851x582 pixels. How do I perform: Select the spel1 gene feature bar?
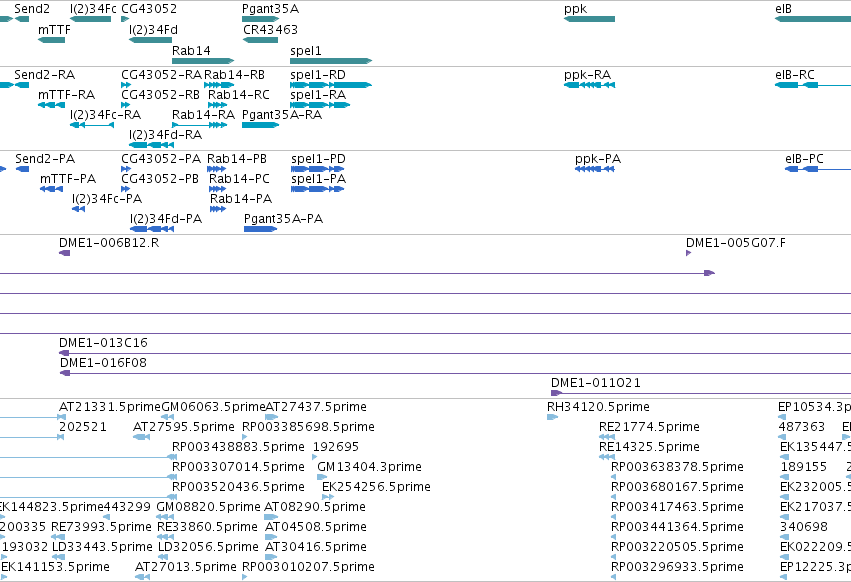point(331,61)
